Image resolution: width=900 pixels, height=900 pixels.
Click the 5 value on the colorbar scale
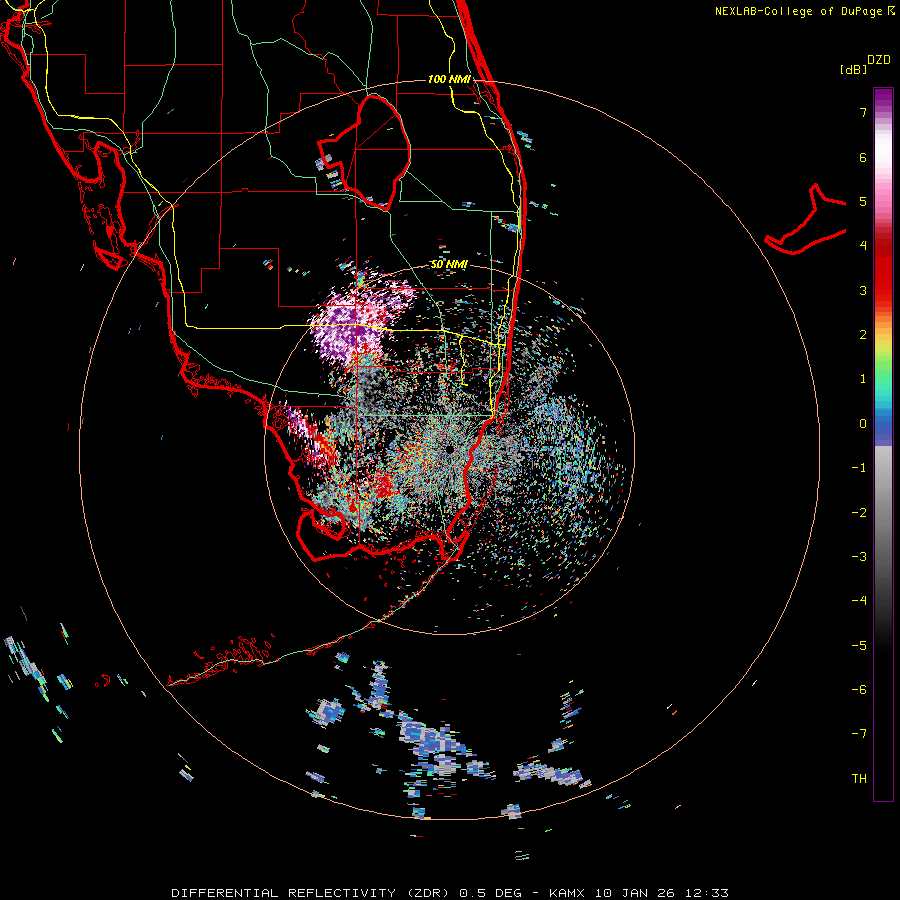tap(863, 201)
